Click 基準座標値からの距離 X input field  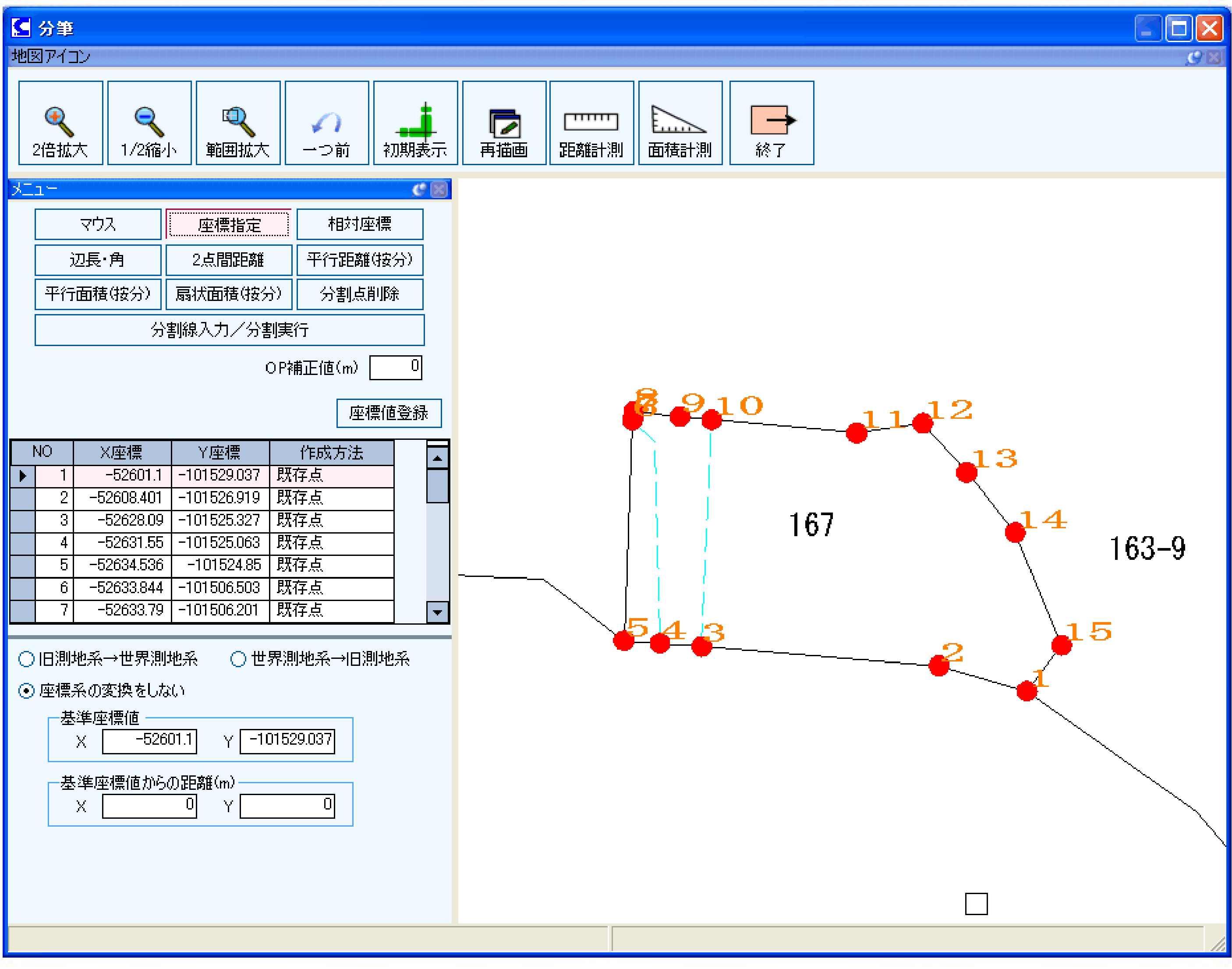[x=149, y=806]
